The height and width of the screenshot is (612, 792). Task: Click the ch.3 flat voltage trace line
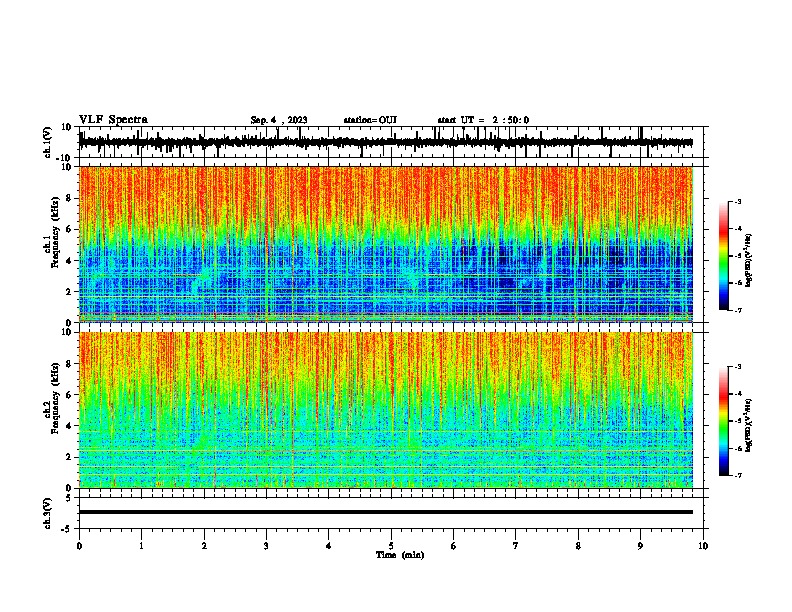pyautogui.click(x=386, y=512)
